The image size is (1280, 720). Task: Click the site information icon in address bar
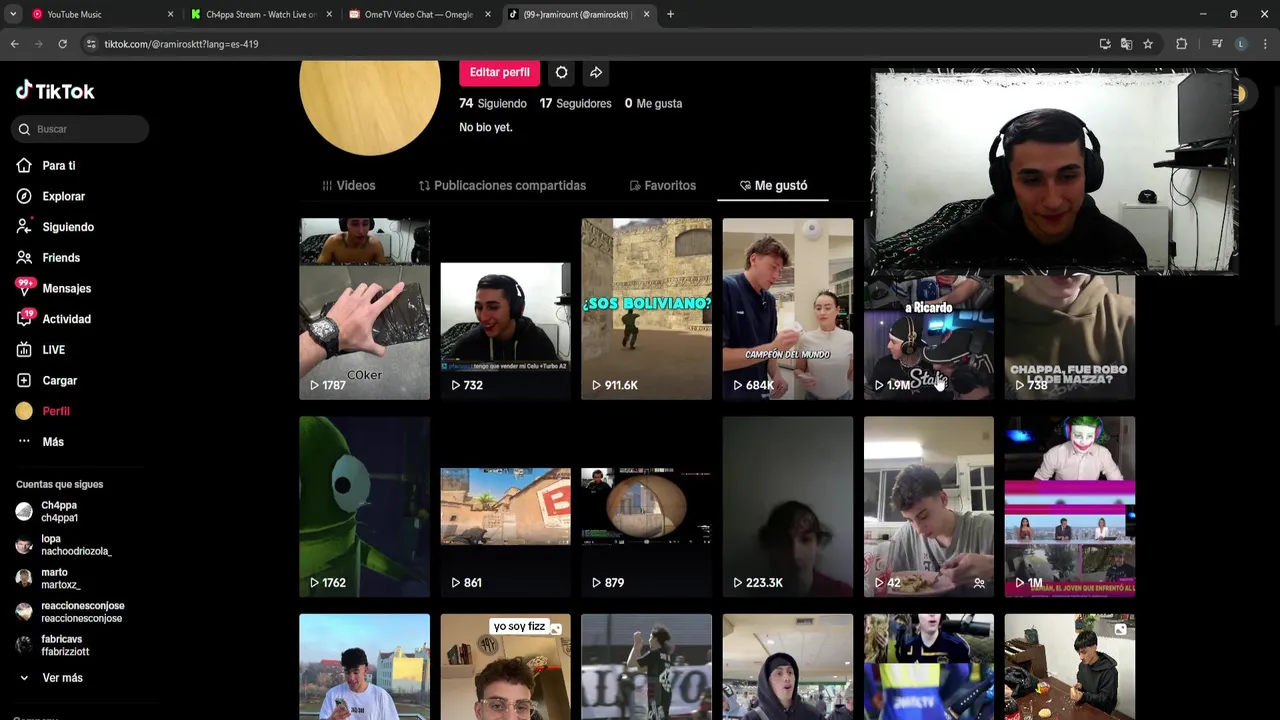click(x=91, y=44)
